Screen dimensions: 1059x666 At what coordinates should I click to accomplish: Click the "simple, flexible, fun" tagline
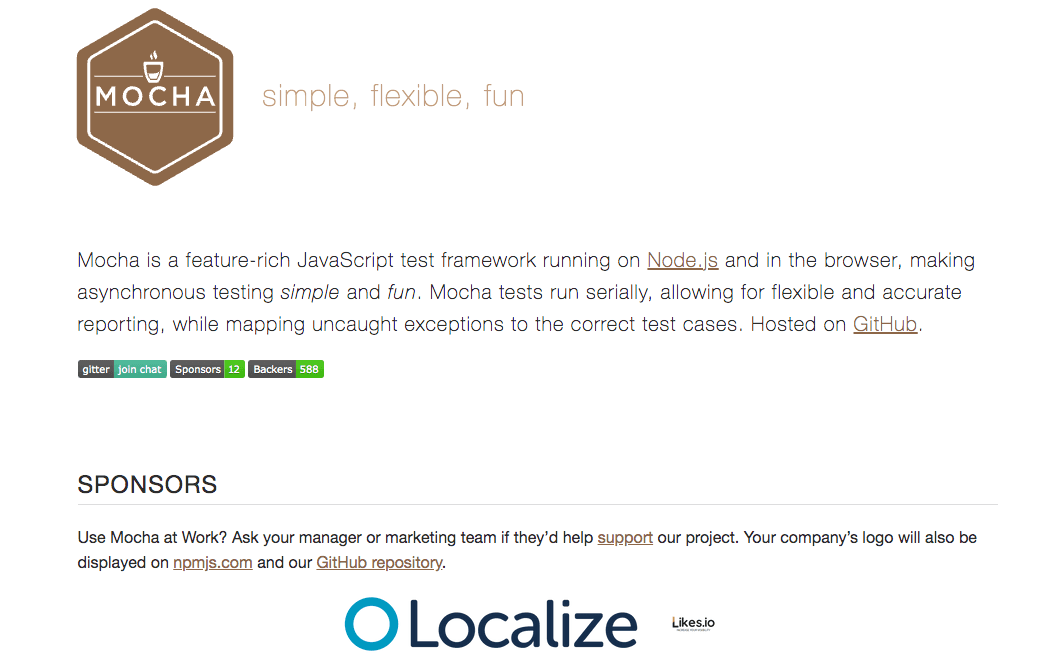coord(393,96)
